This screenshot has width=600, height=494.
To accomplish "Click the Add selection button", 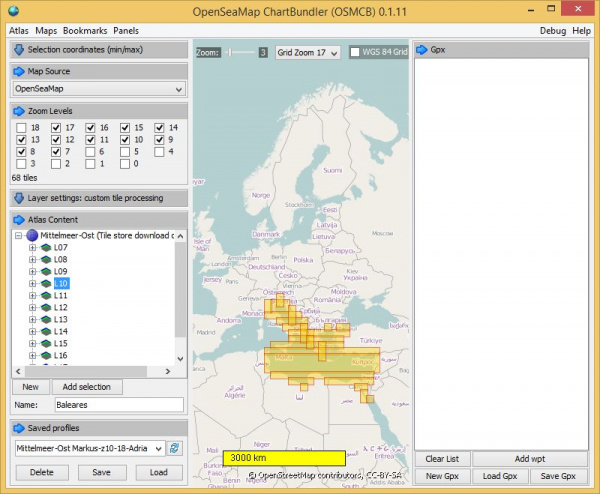I will pos(86,387).
